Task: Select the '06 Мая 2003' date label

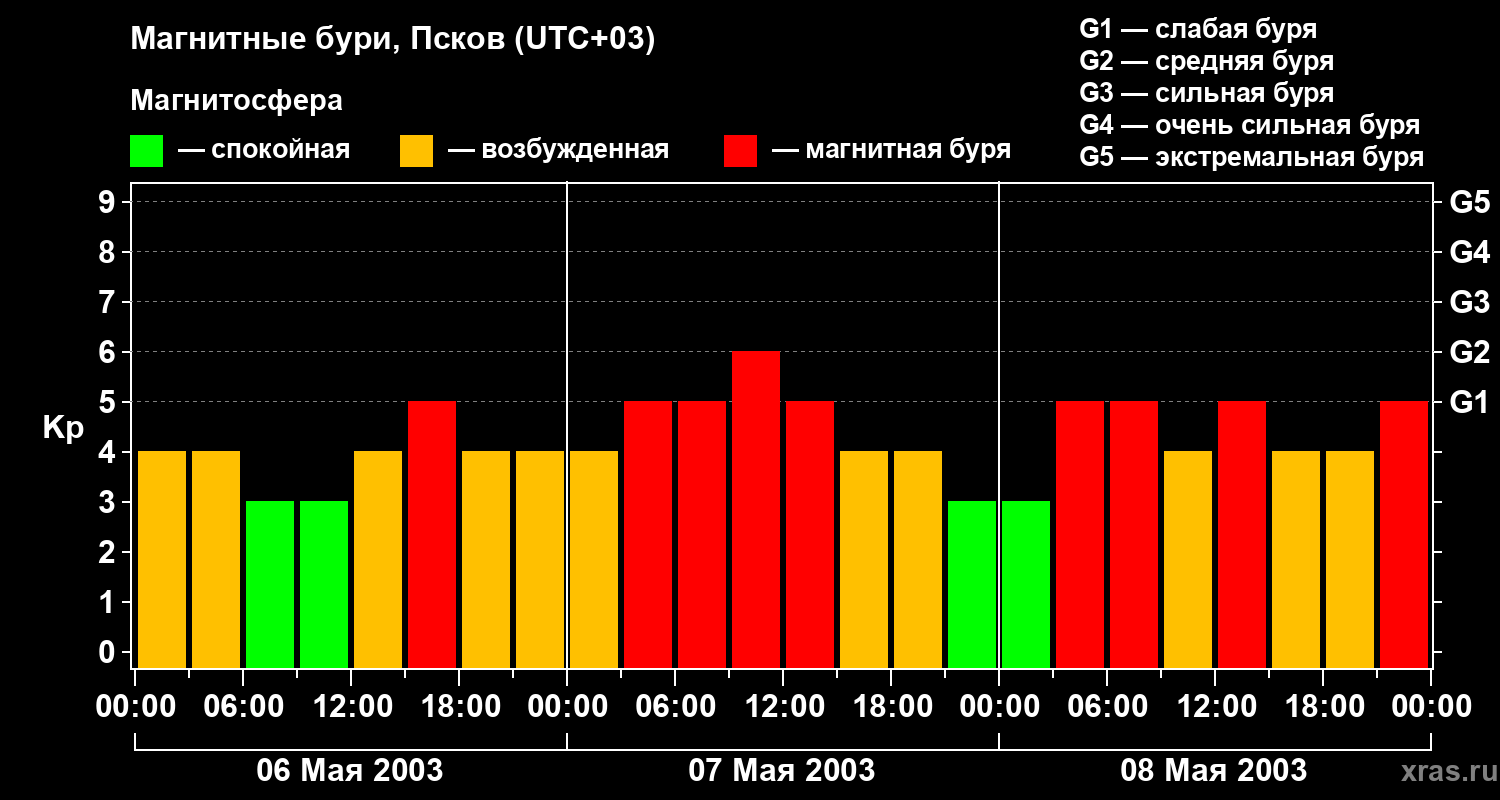Action: pos(350,771)
